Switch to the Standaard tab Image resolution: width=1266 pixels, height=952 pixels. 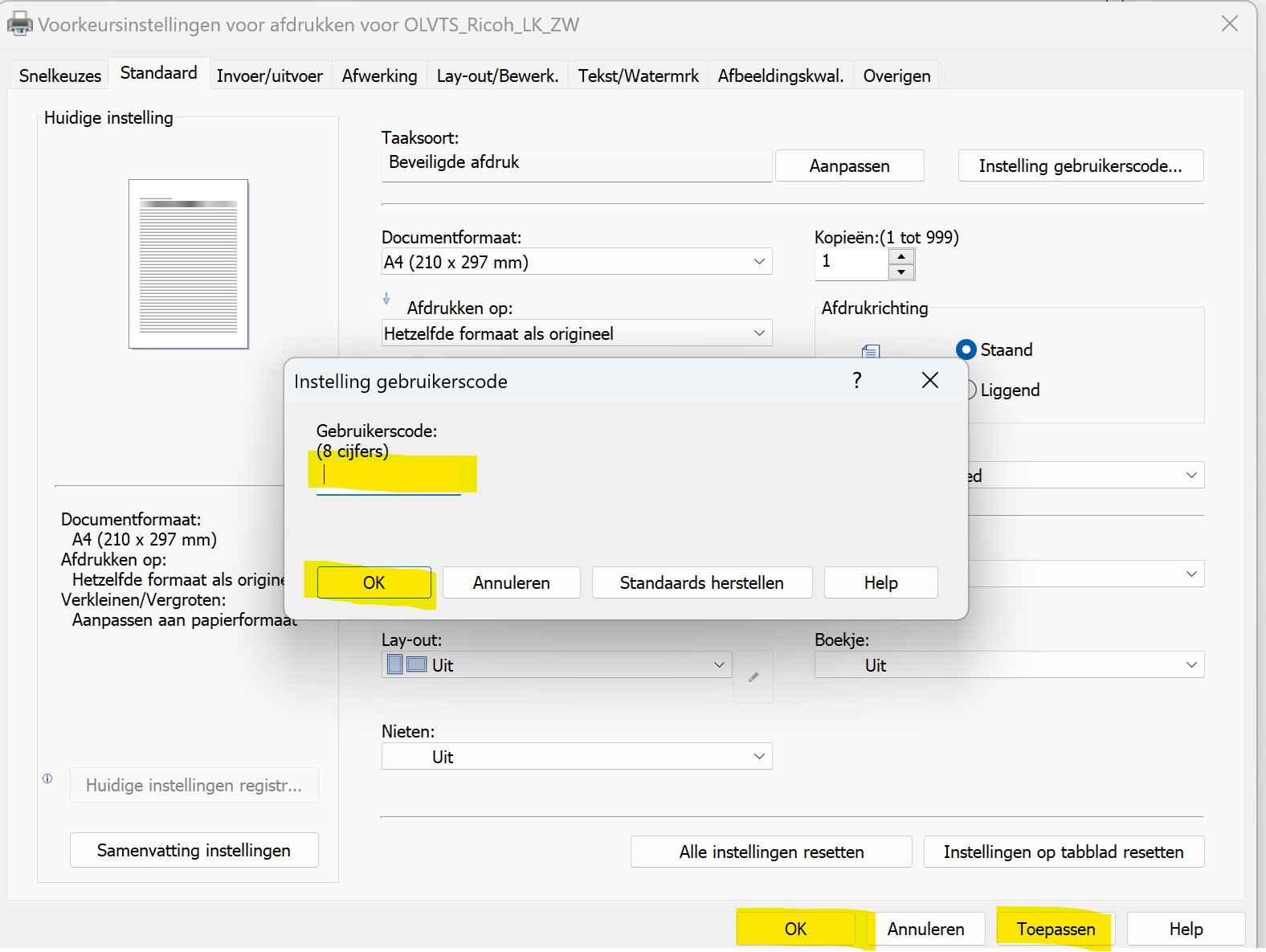159,73
